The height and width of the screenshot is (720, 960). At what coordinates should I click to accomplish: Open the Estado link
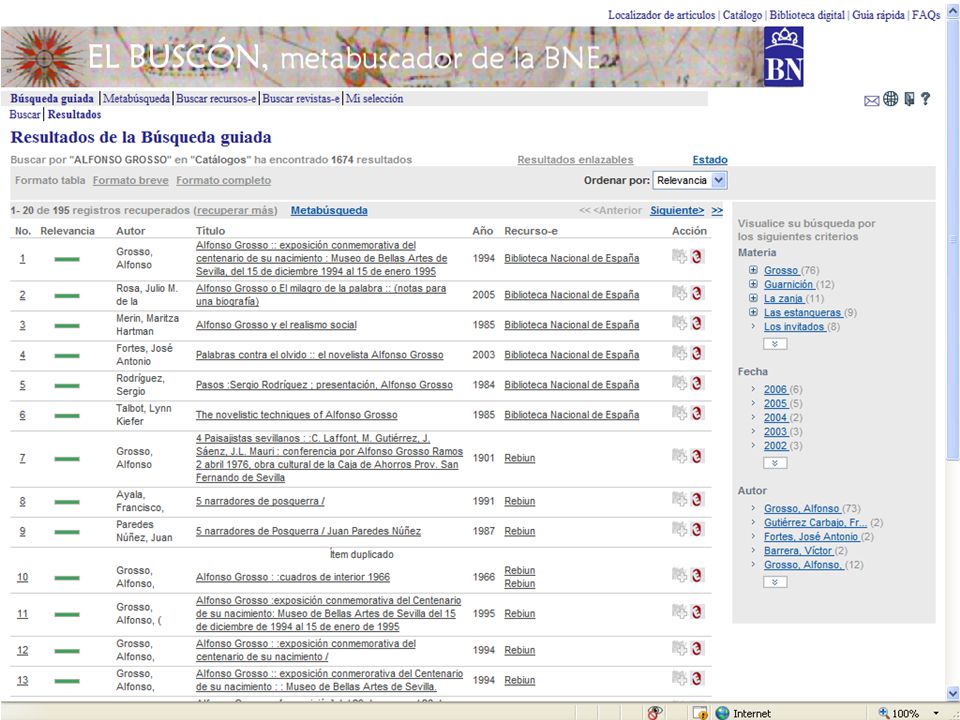[710, 160]
